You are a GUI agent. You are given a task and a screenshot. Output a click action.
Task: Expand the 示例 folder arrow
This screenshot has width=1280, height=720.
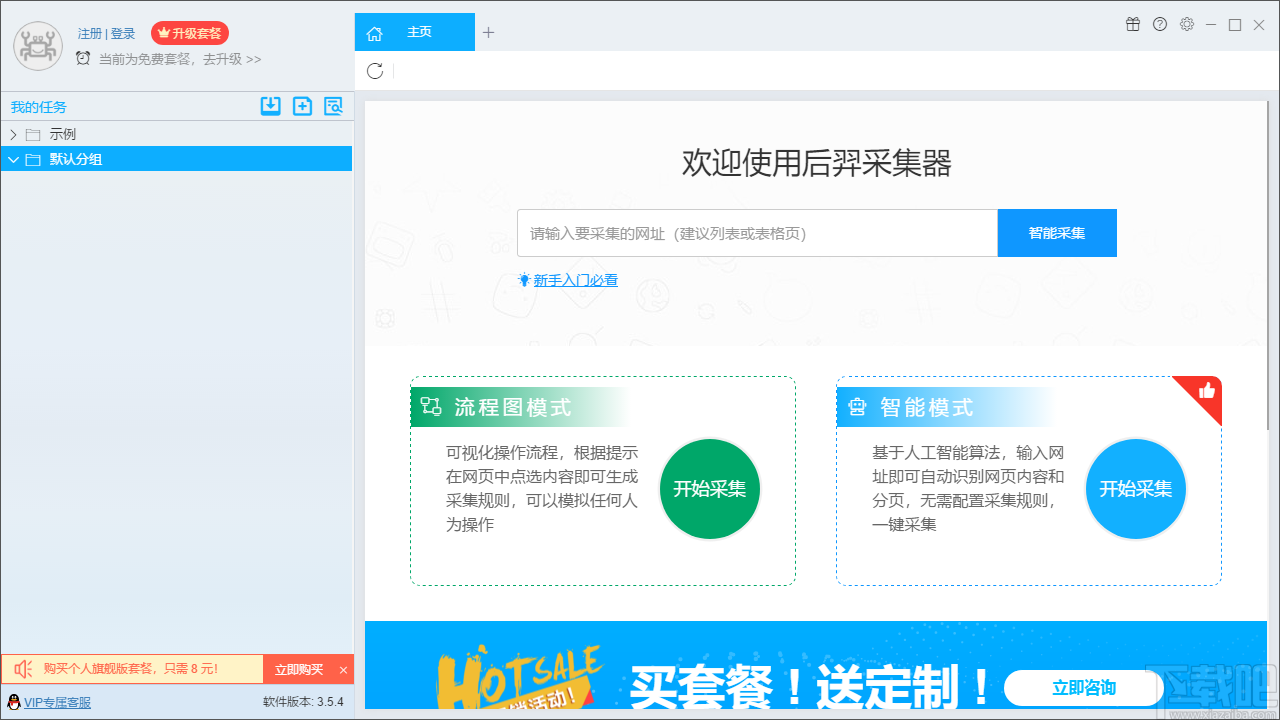[x=13, y=134]
